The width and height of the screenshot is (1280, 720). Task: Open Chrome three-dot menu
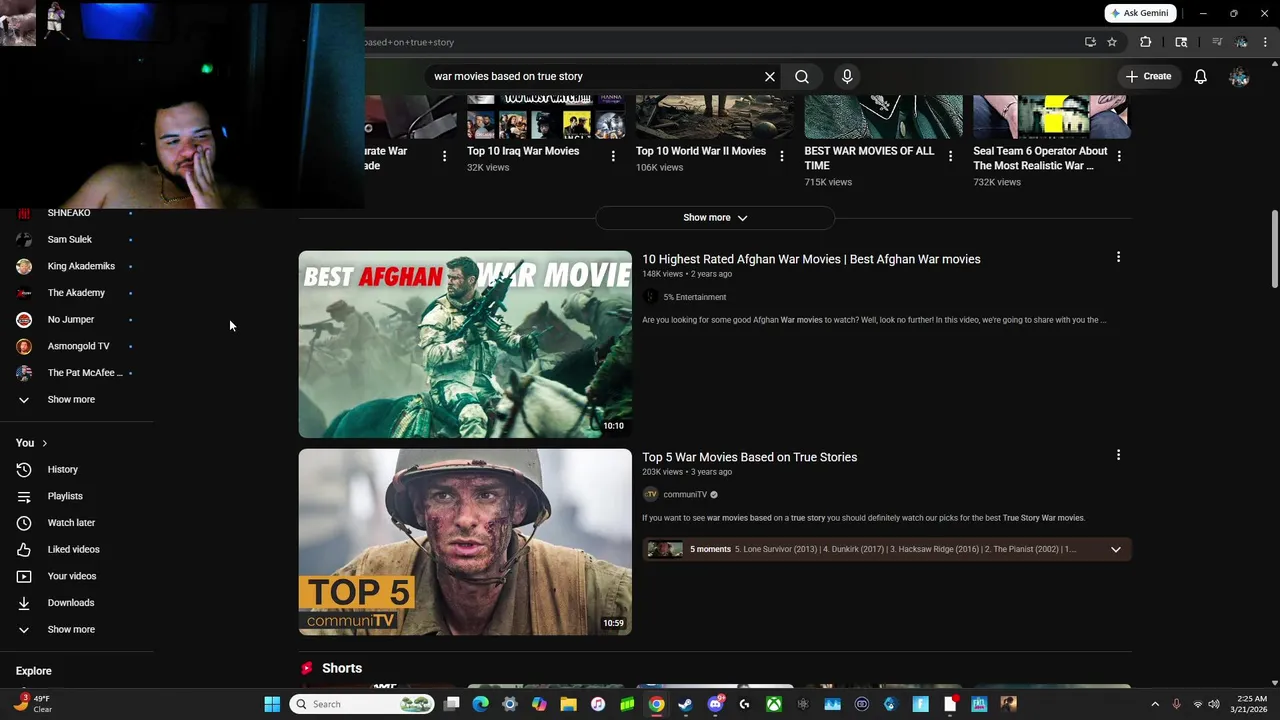click(1265, 42)
